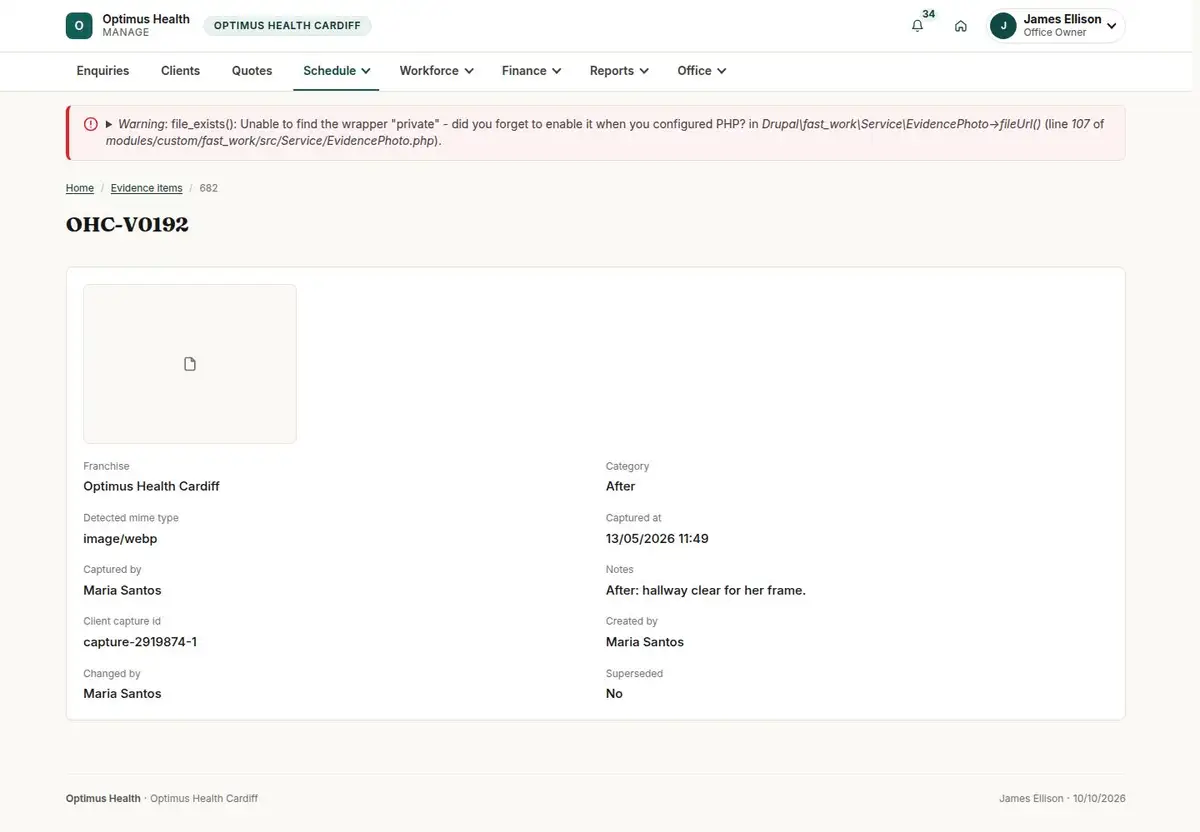Click Maria Santos under Captured by

click(122, 590)
